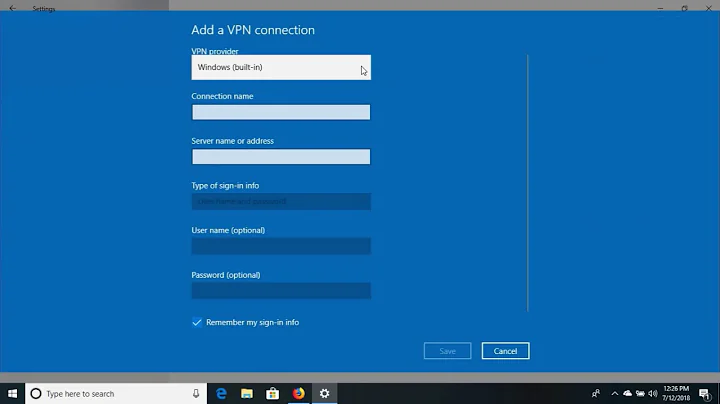720x404 pixels.
Task: Focus the Server name or address field
Action: pos(281,157)
